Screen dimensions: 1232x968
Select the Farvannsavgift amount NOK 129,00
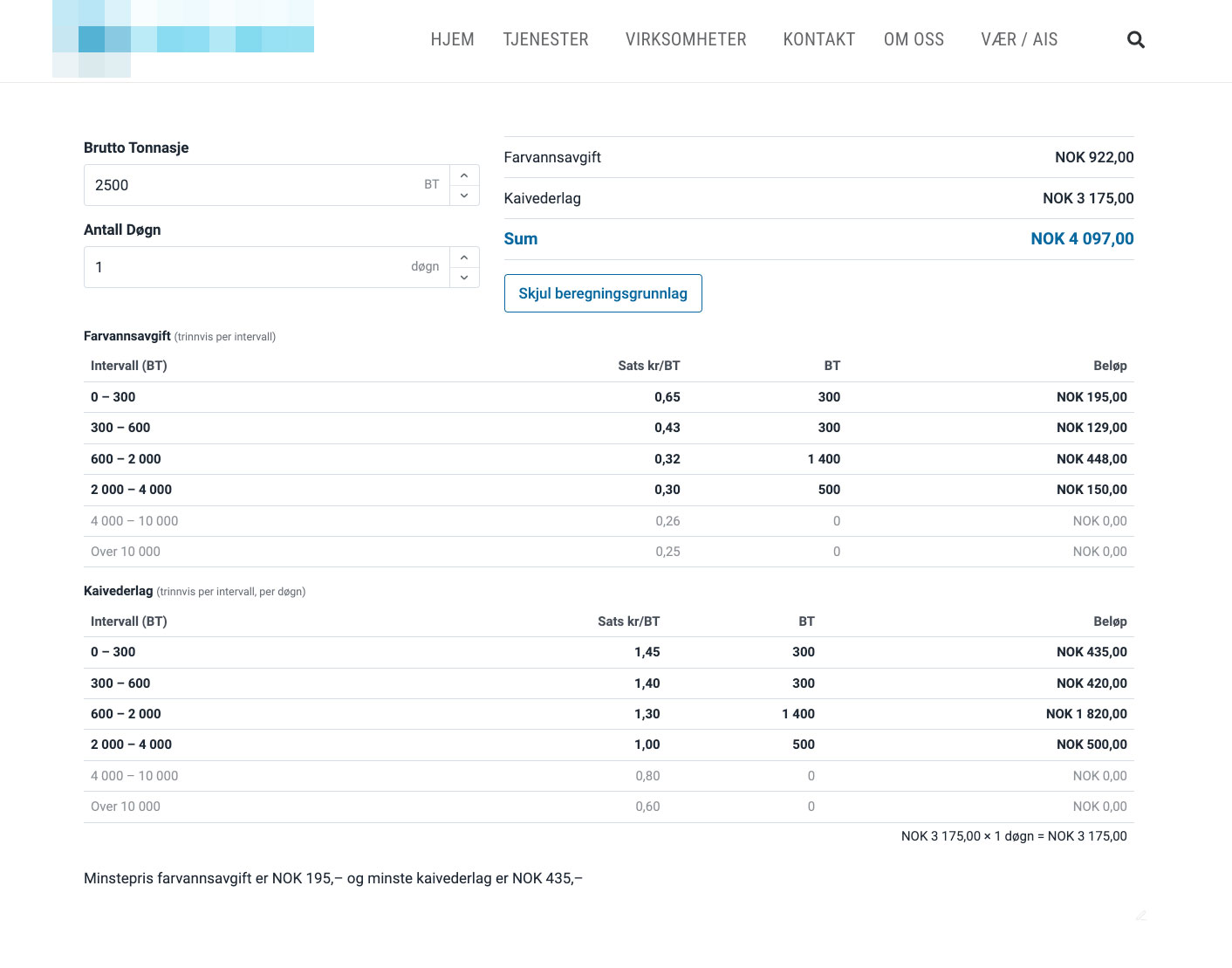(1092, 428)
